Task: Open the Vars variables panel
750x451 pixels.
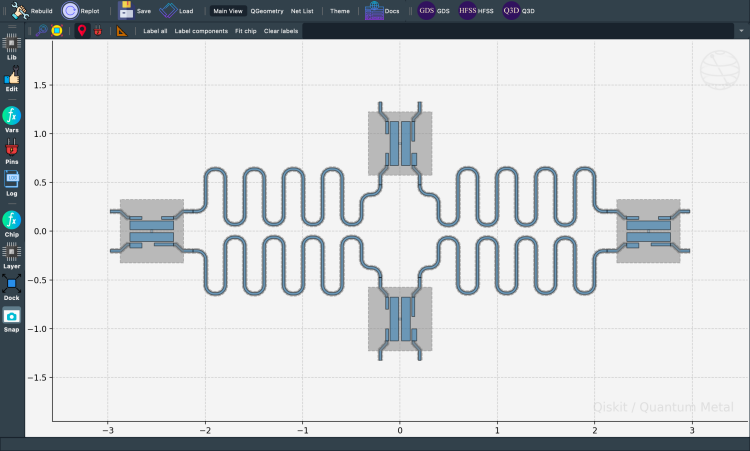Action: [11, 120]
